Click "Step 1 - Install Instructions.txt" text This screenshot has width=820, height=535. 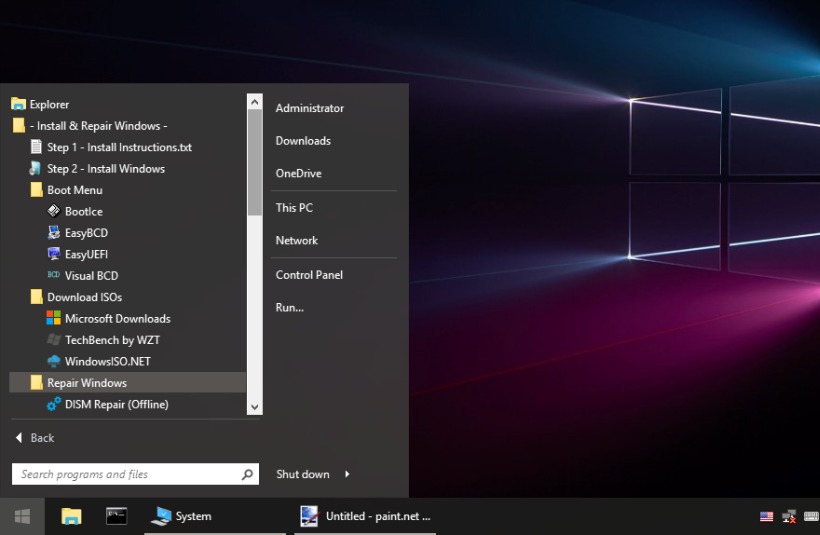click(119, 147)
